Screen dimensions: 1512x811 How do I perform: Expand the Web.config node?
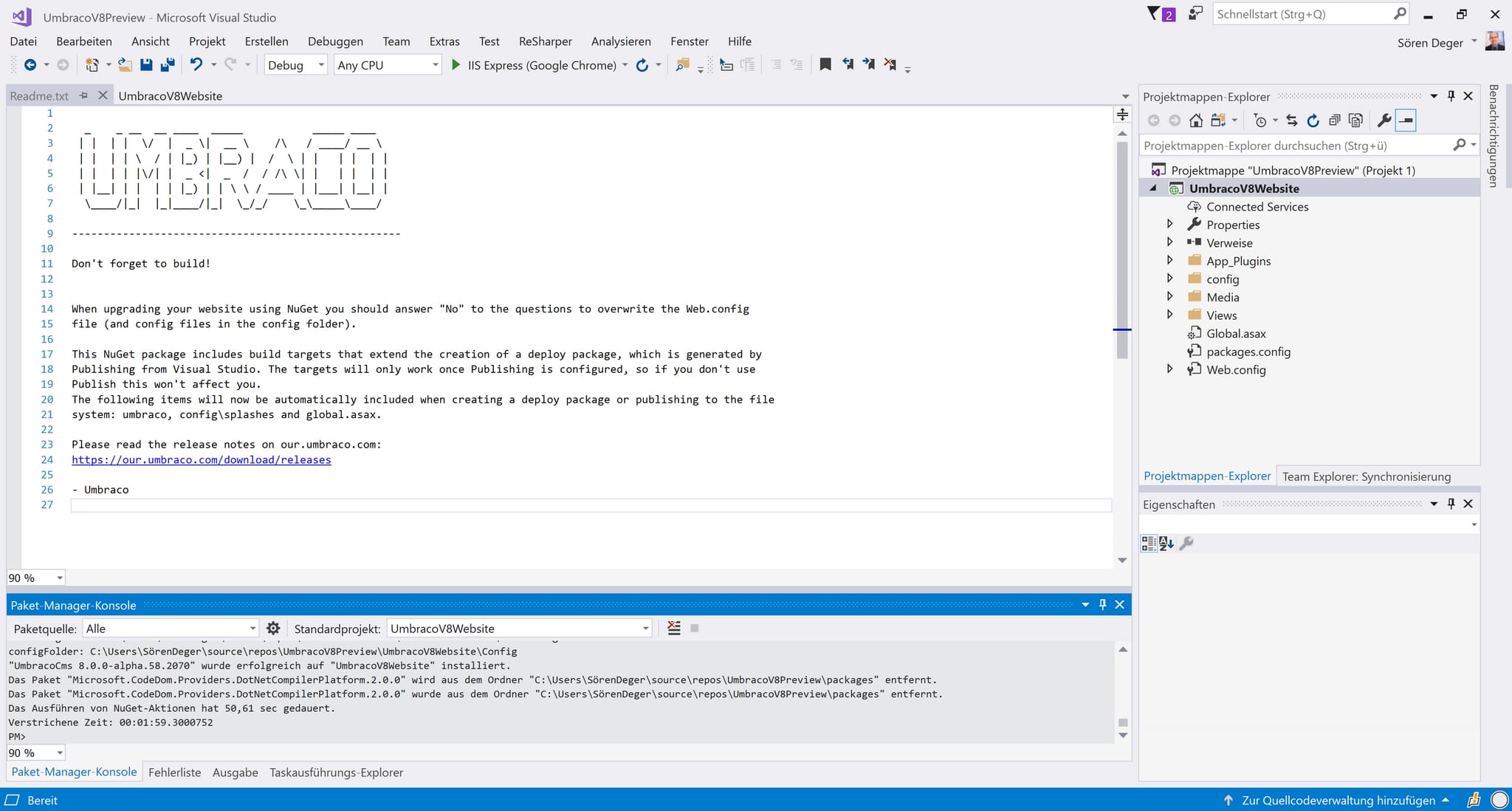(x=1169, y=369)
